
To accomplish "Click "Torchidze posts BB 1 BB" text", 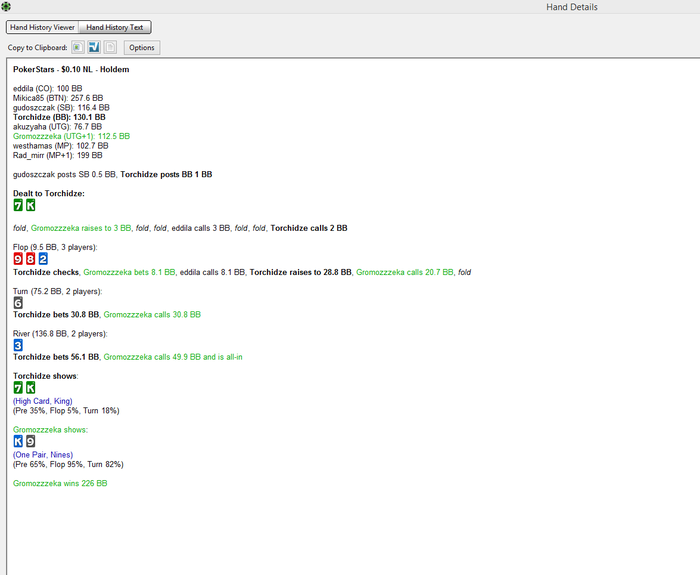I will (166, 175).
